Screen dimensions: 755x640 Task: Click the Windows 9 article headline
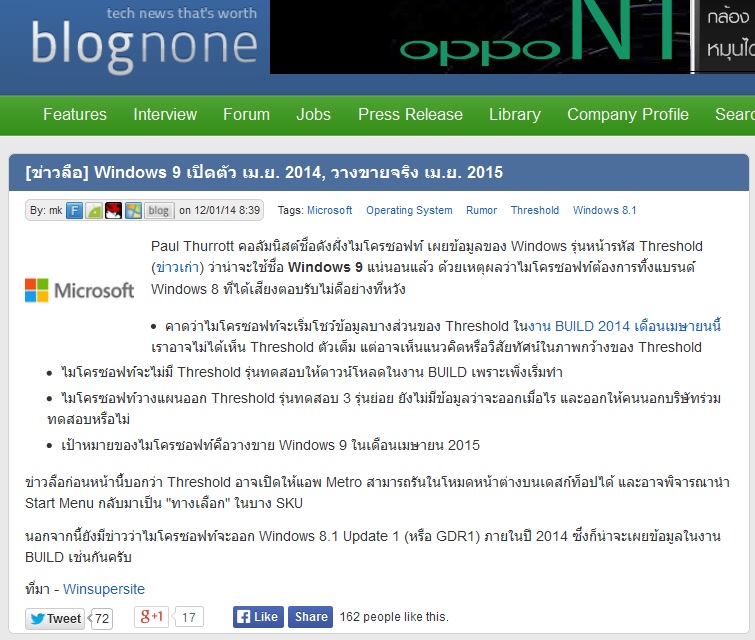click(264, 172)
